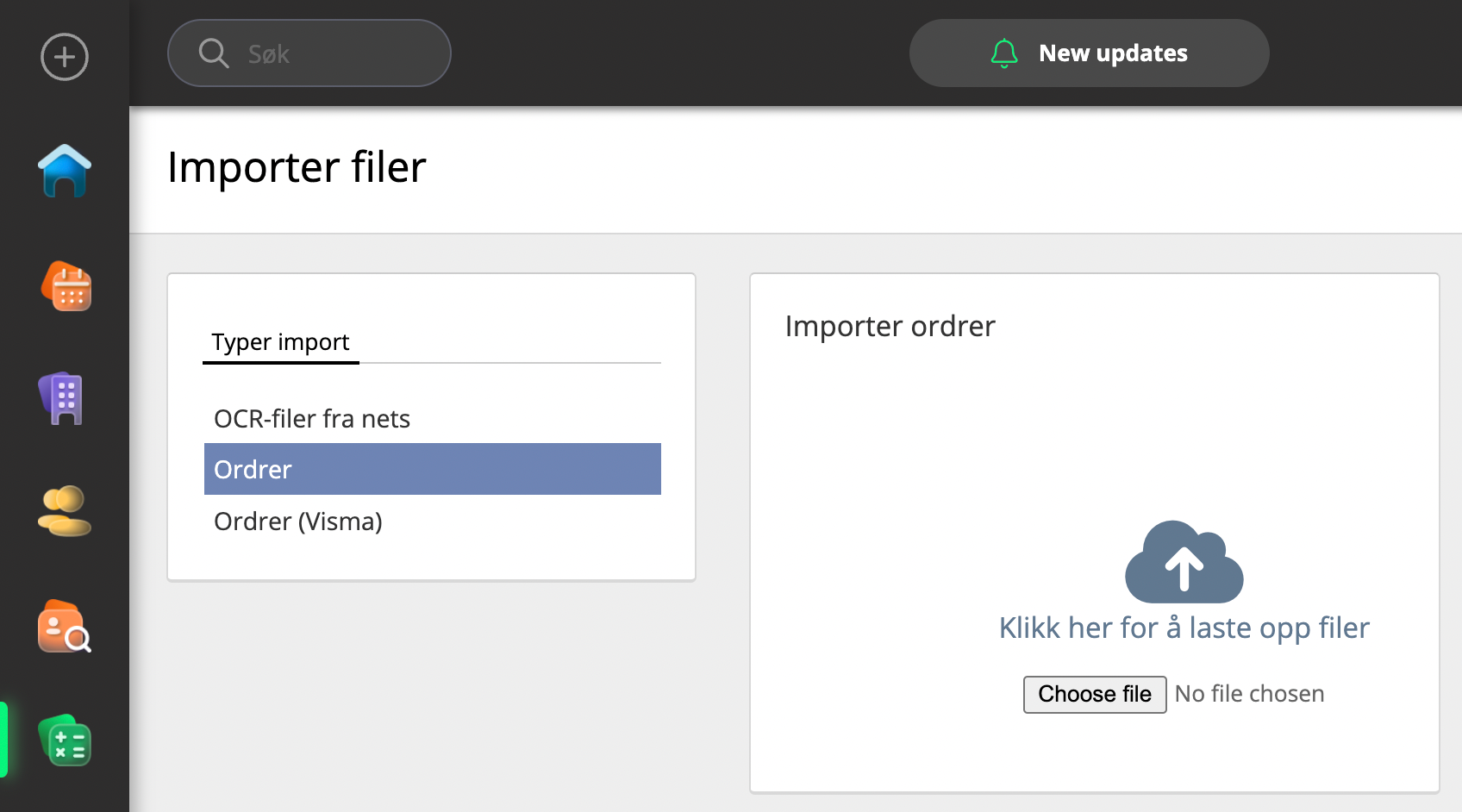
Task: Open the green calculator icon in sidebar
Action: [66, 741]
